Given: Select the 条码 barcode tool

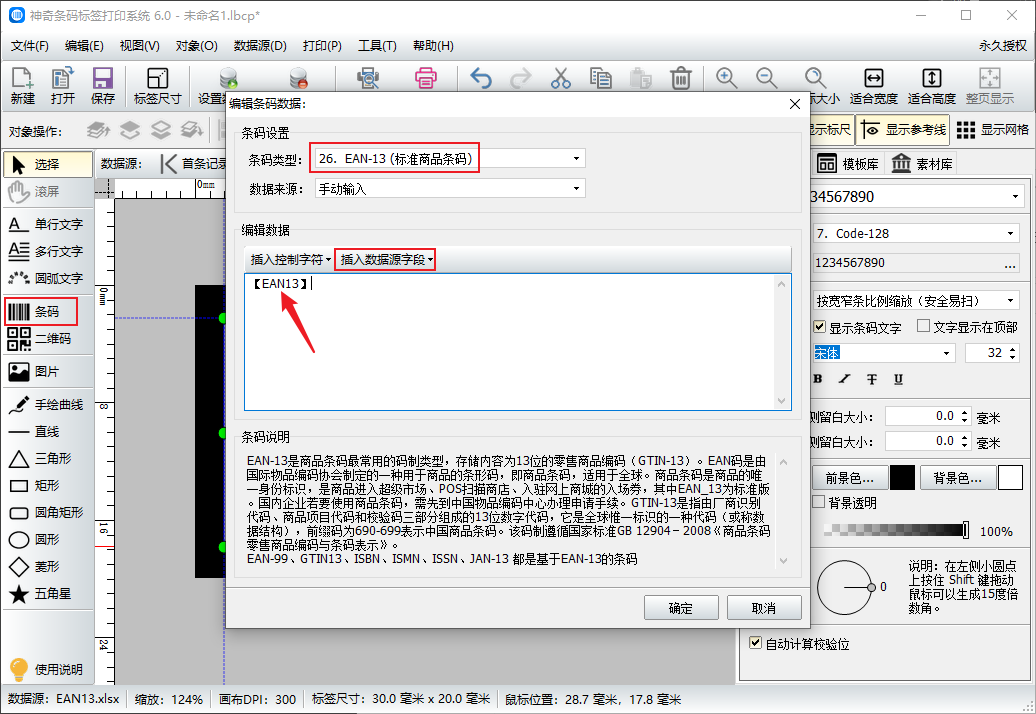Looking at the screenshot, I should coord(42,312).
